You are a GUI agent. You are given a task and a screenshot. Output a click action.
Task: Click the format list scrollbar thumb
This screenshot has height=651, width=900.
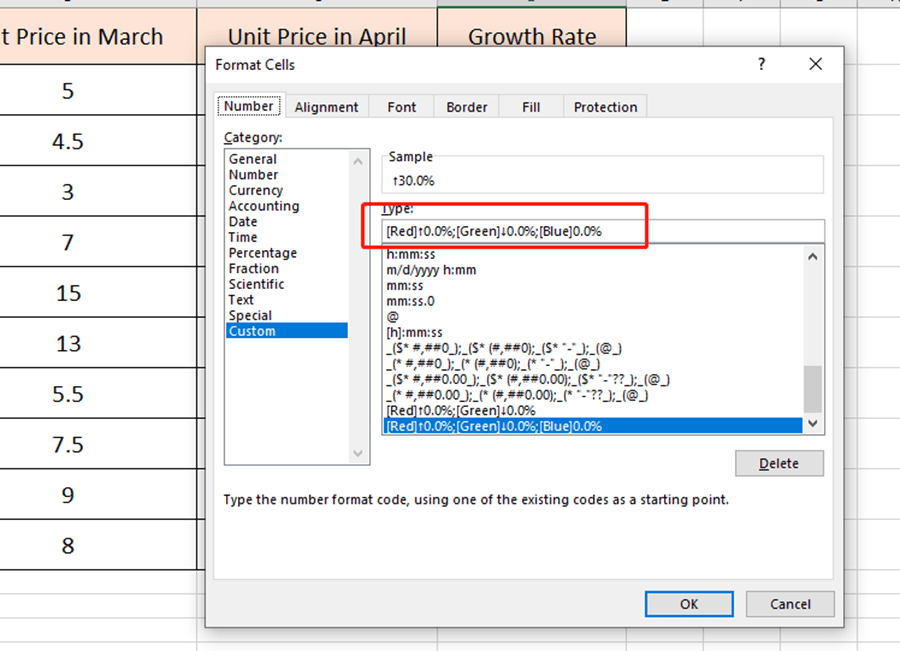click(x=813, y=389)
